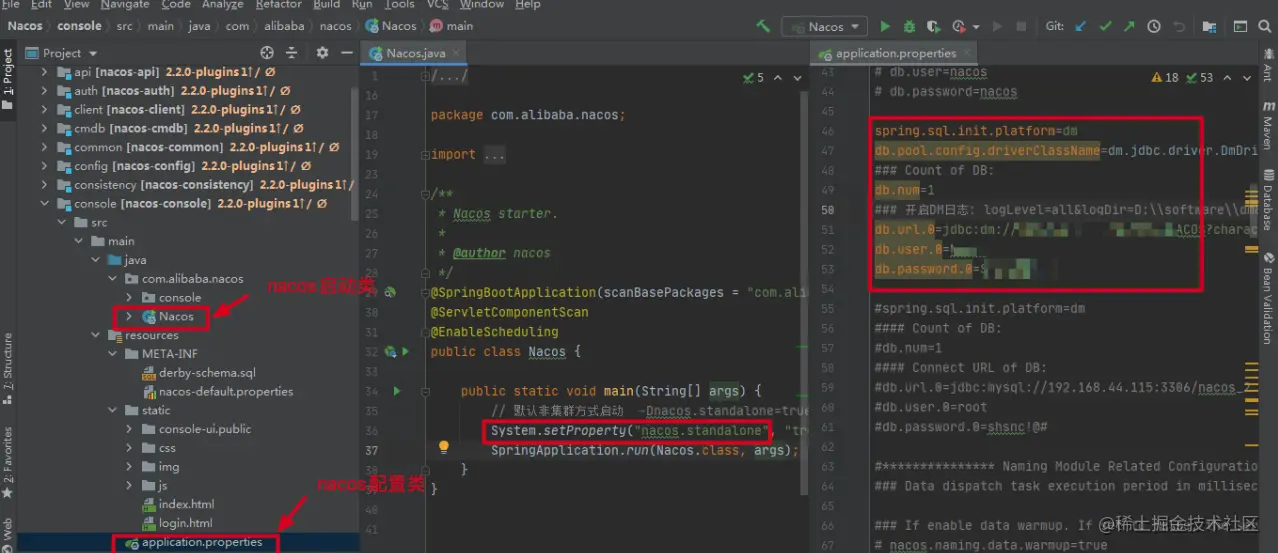The height and width of the screenshot is (553, 1278).
Task: Click the 'src' breadcrumb segment
Action: click(125, 26)
